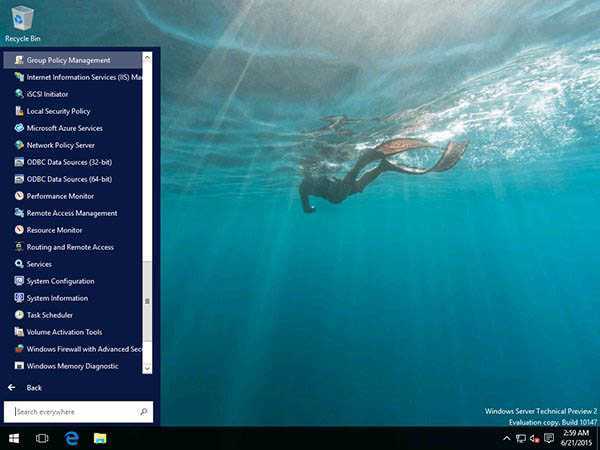
Task: Click the scroll down arrow of list
Action: (147, 368)
